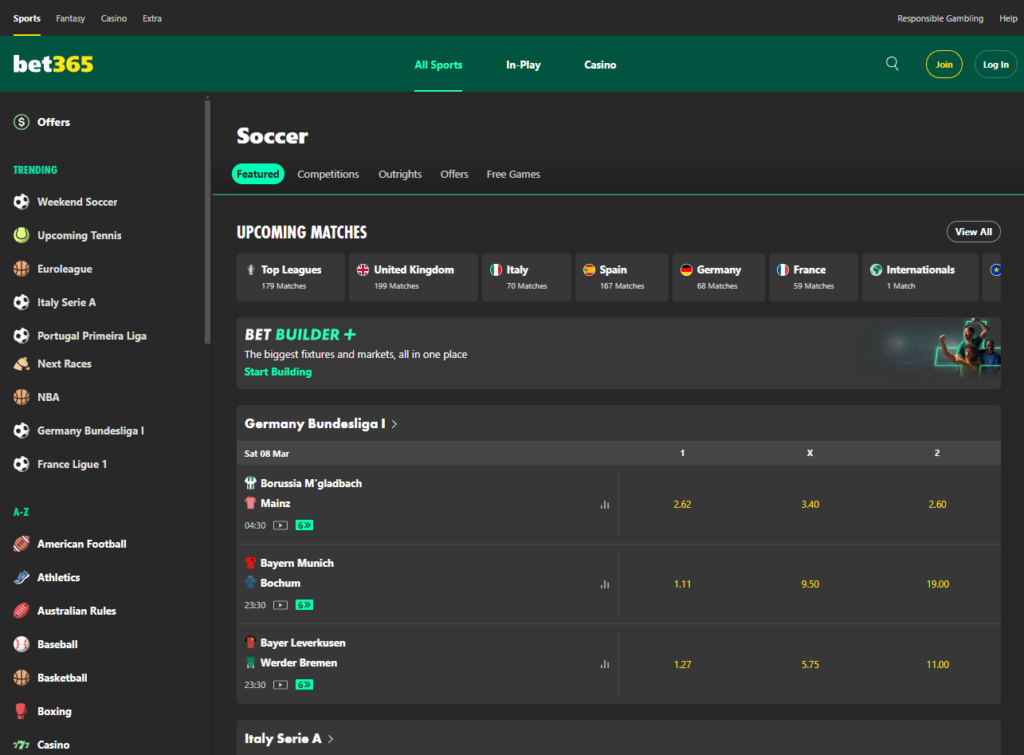Viewport: 1024px width, 755px height.
Task: Select Bayern Munich win odds 1.11
Action: (682, 584)
